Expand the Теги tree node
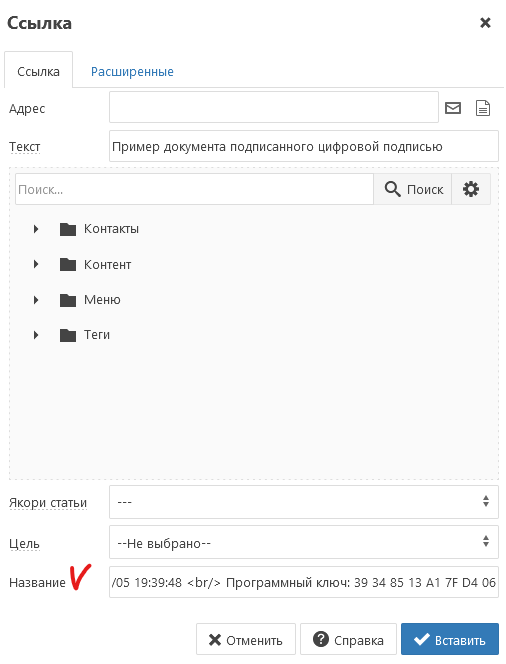This screenshot has width=506, height=664. click(x=36, y=335)
